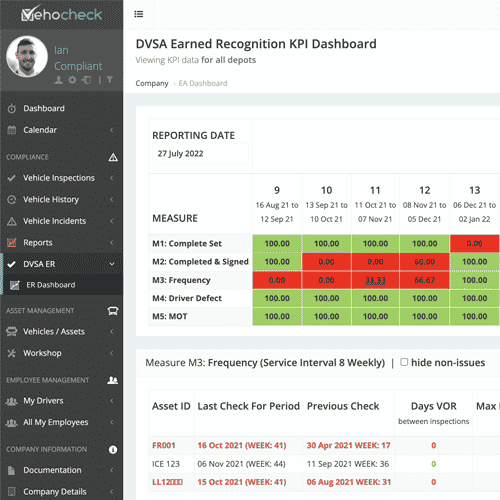
Task: Click the Compliance warning triangle icon
Action: point(113,157)
